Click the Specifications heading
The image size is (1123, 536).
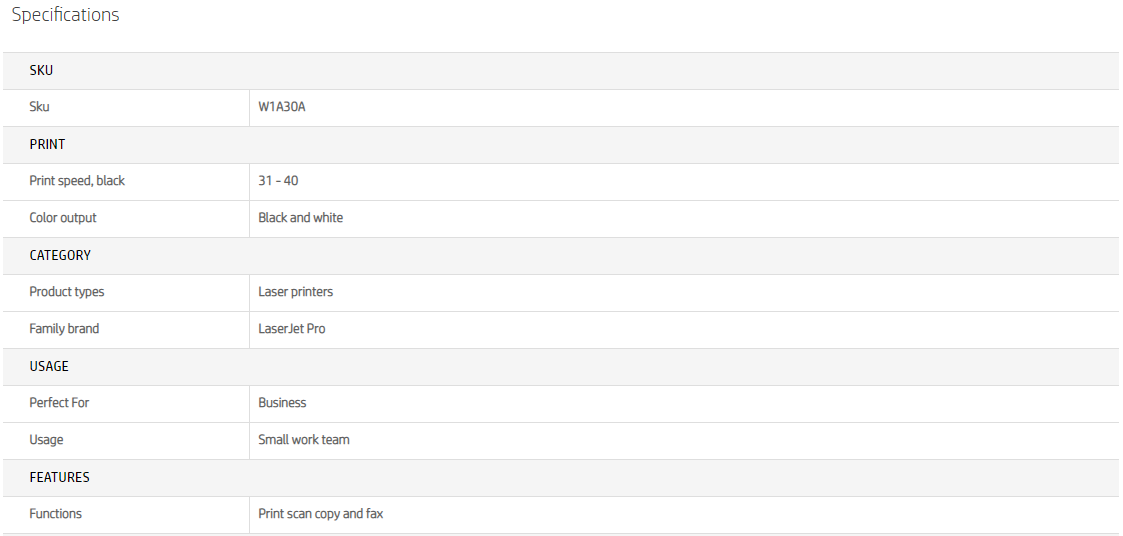65,15
